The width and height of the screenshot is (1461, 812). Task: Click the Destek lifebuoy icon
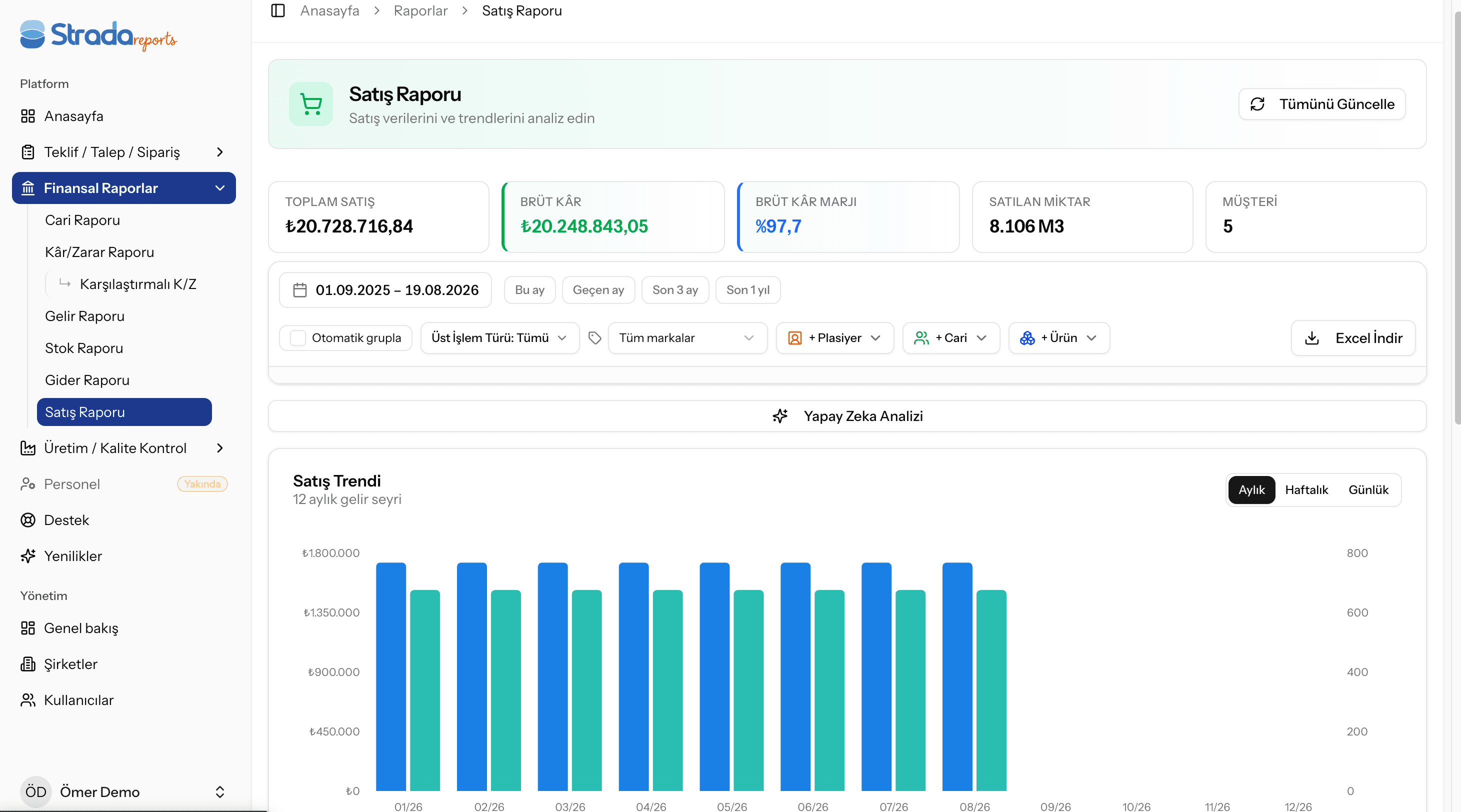(28, 520)
